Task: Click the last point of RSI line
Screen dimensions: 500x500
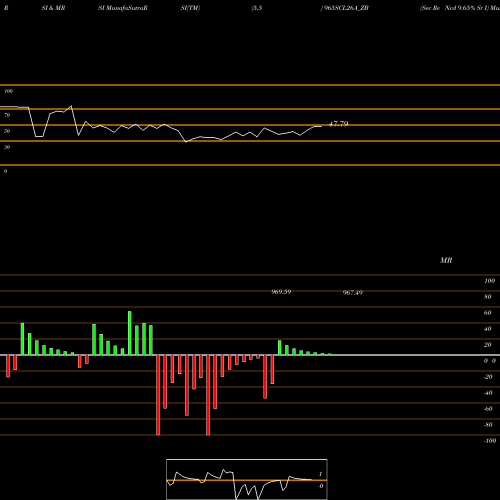Action: click(x=321, y=126)
